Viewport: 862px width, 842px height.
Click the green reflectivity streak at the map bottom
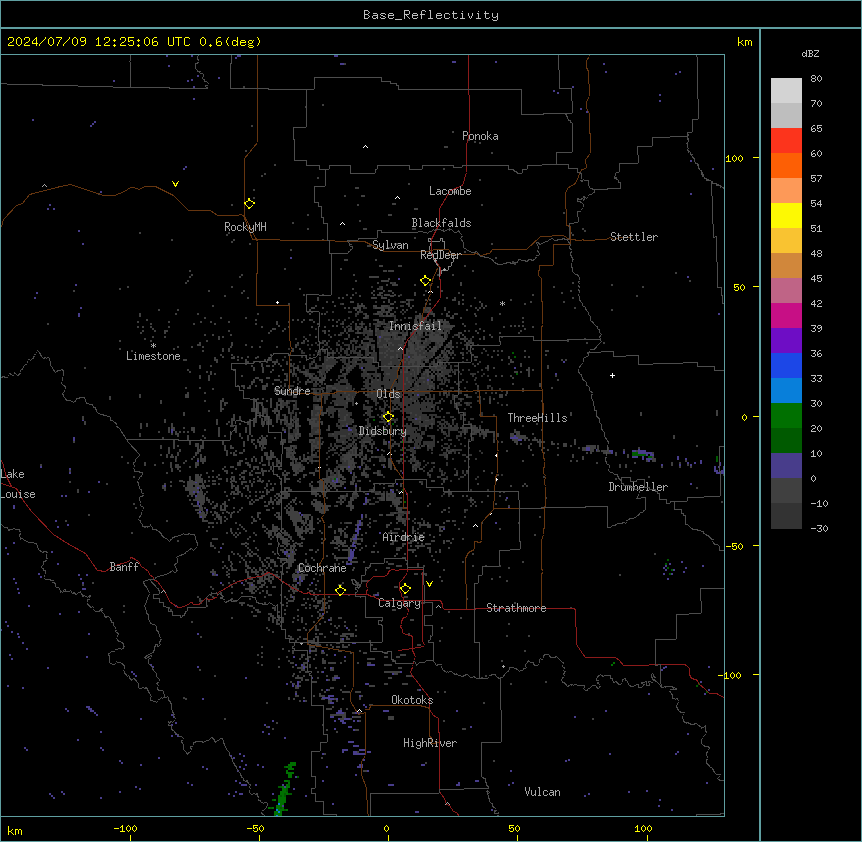pos(285,788)
